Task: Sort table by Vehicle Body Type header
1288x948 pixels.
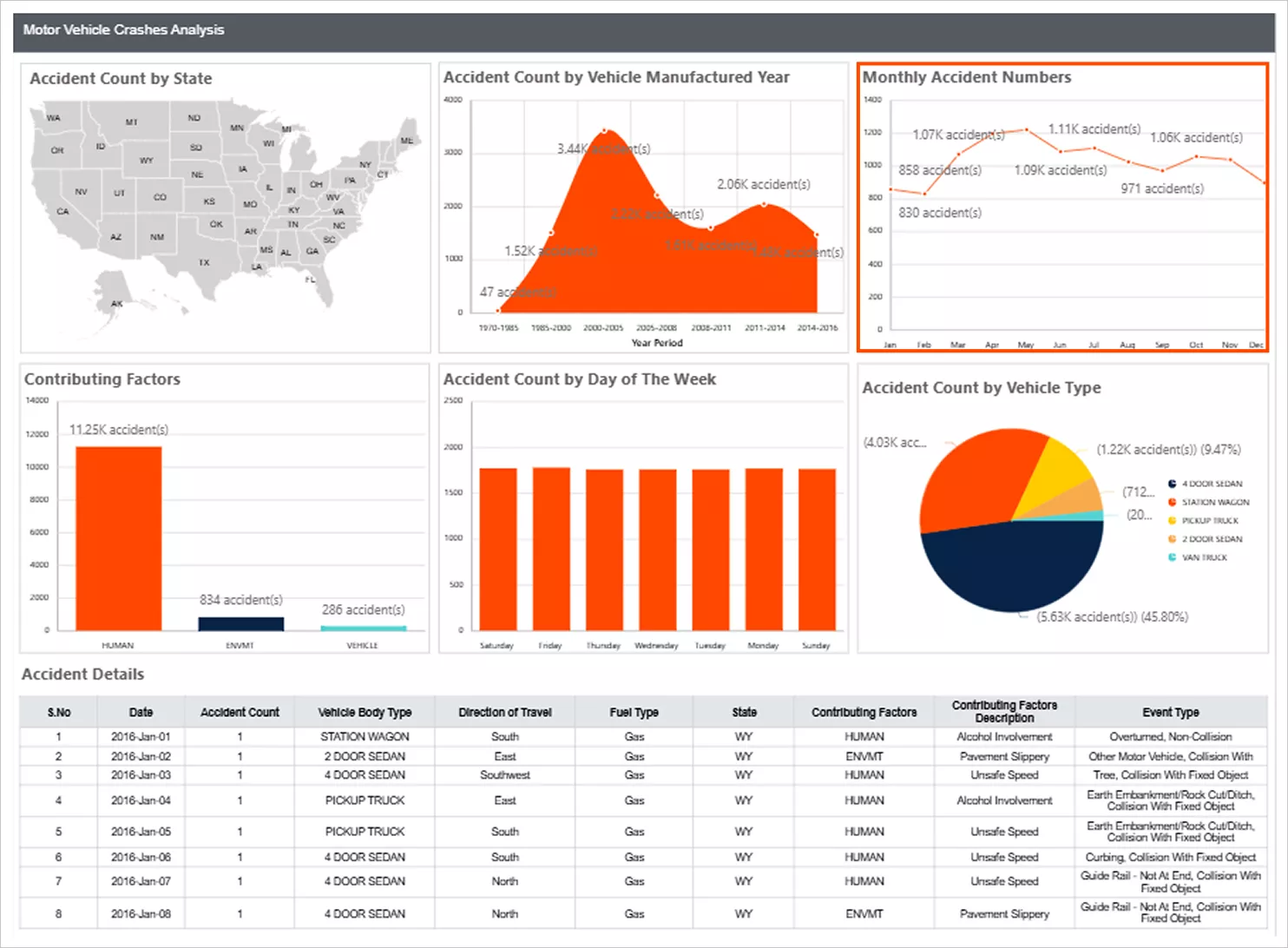Action: 365,712
